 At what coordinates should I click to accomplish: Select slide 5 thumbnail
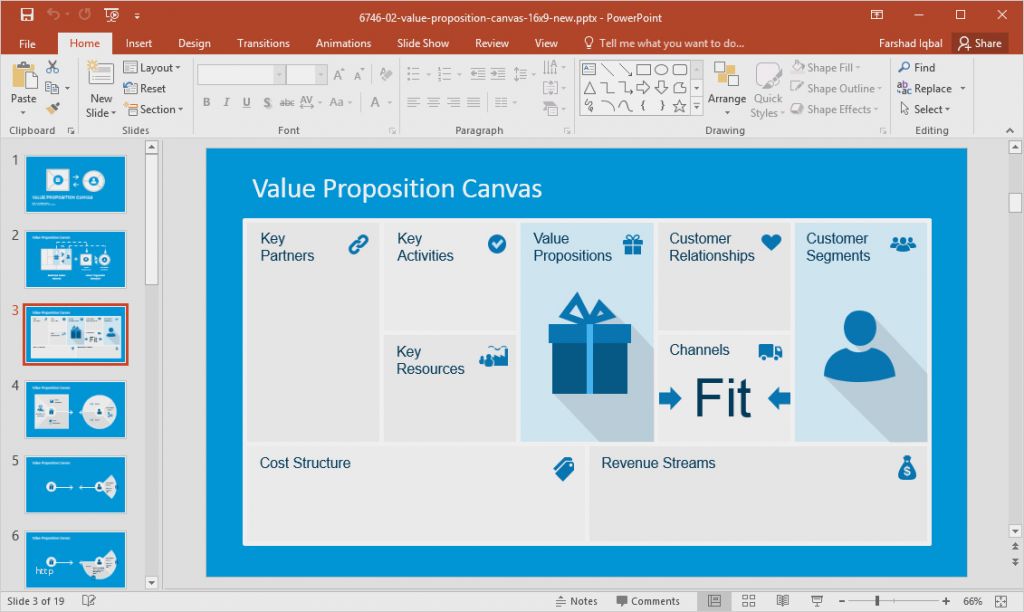(x=75, y=485)
